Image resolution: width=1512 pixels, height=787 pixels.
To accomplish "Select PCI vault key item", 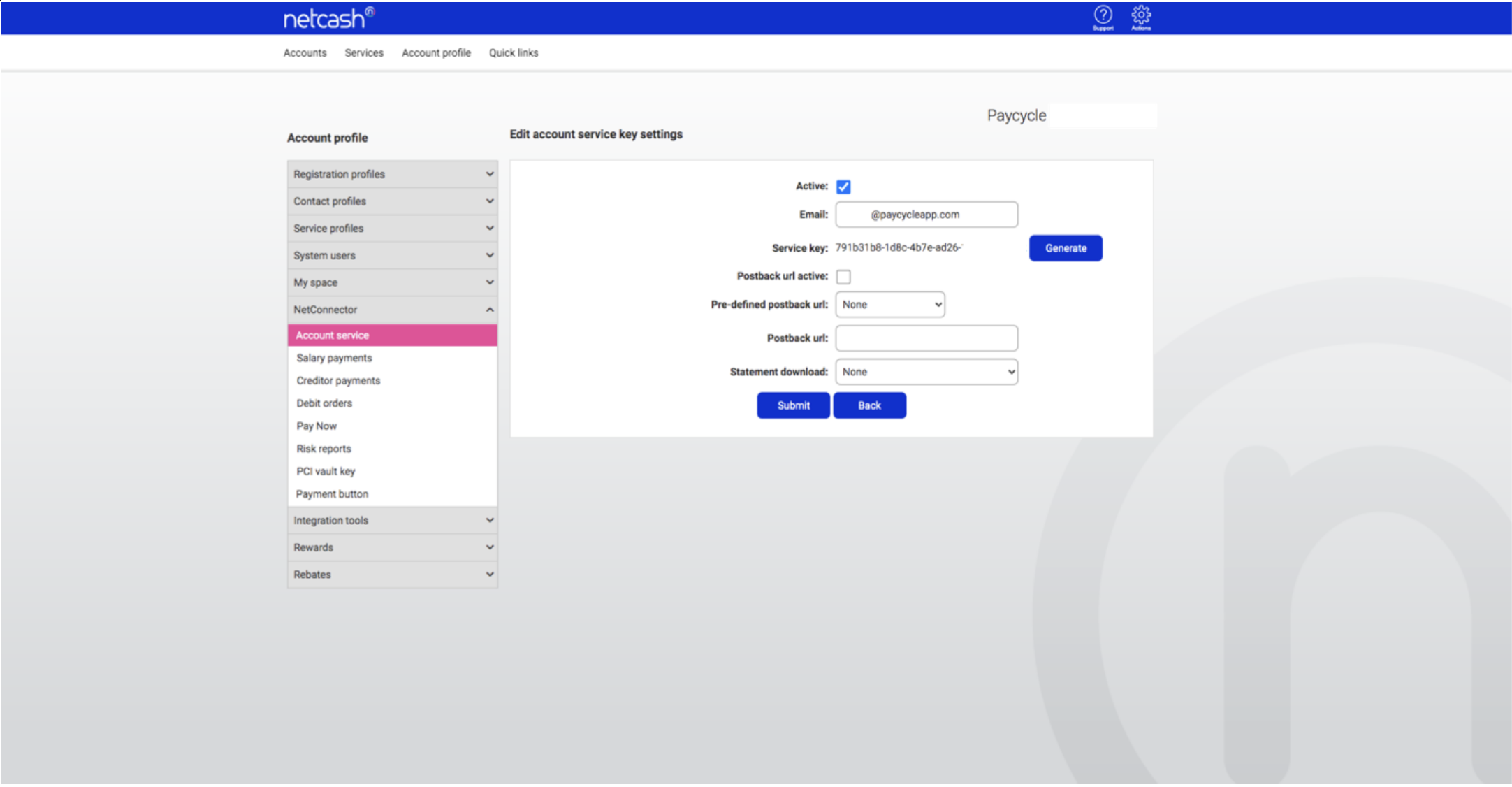I will pyautogui.click(x=326, y=471).
